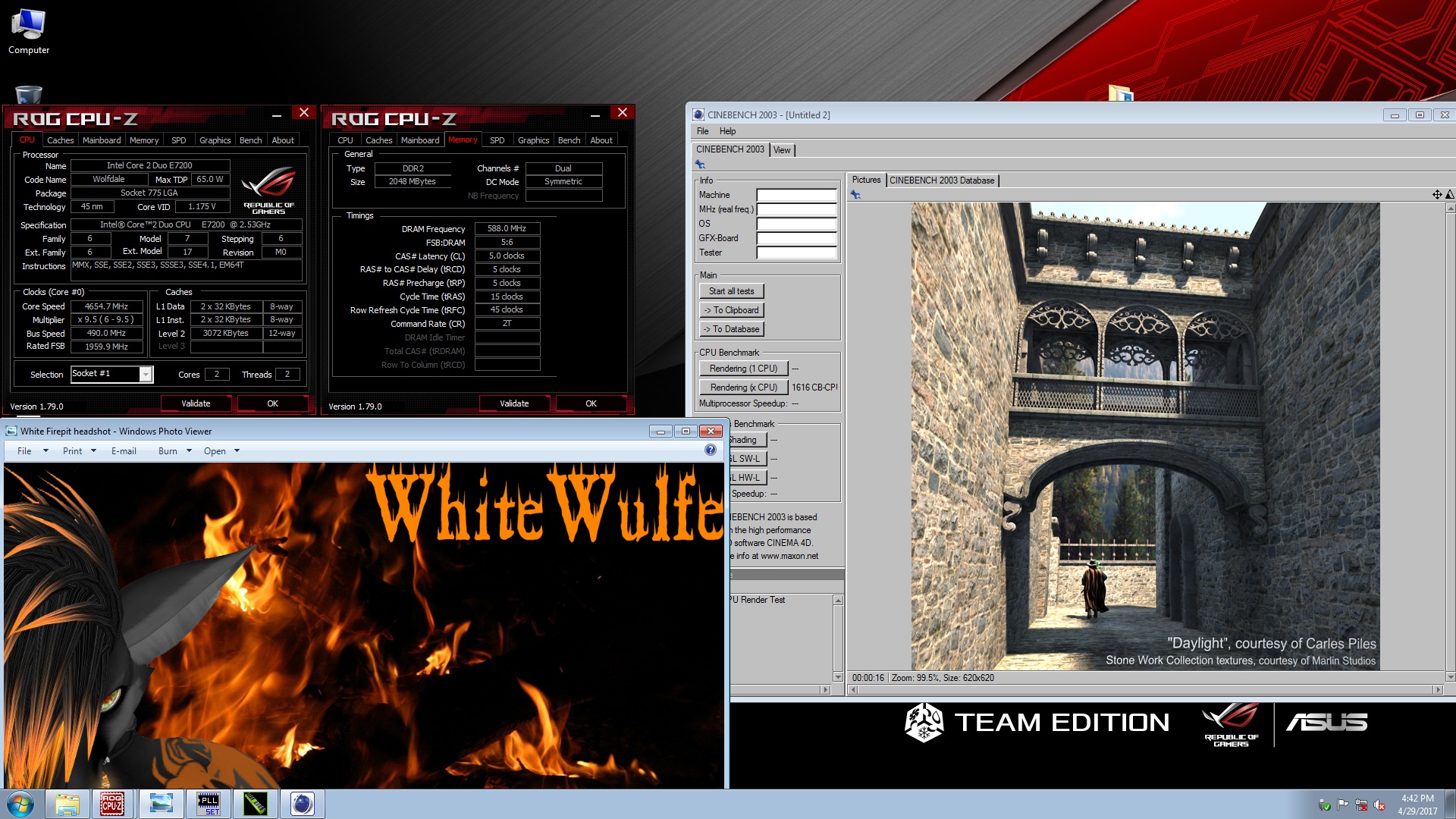Open Bench tab in left CPU-Z window
This screenshot has height=819, width=1456.
point(250,140)
